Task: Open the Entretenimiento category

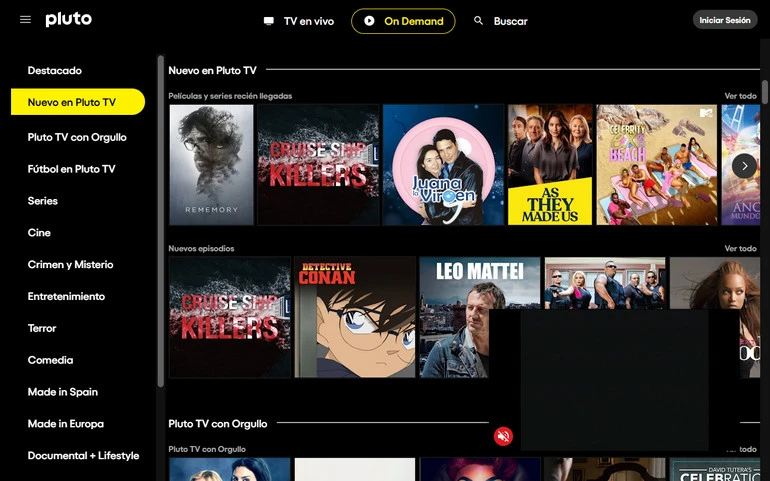Action: point(66,296)
